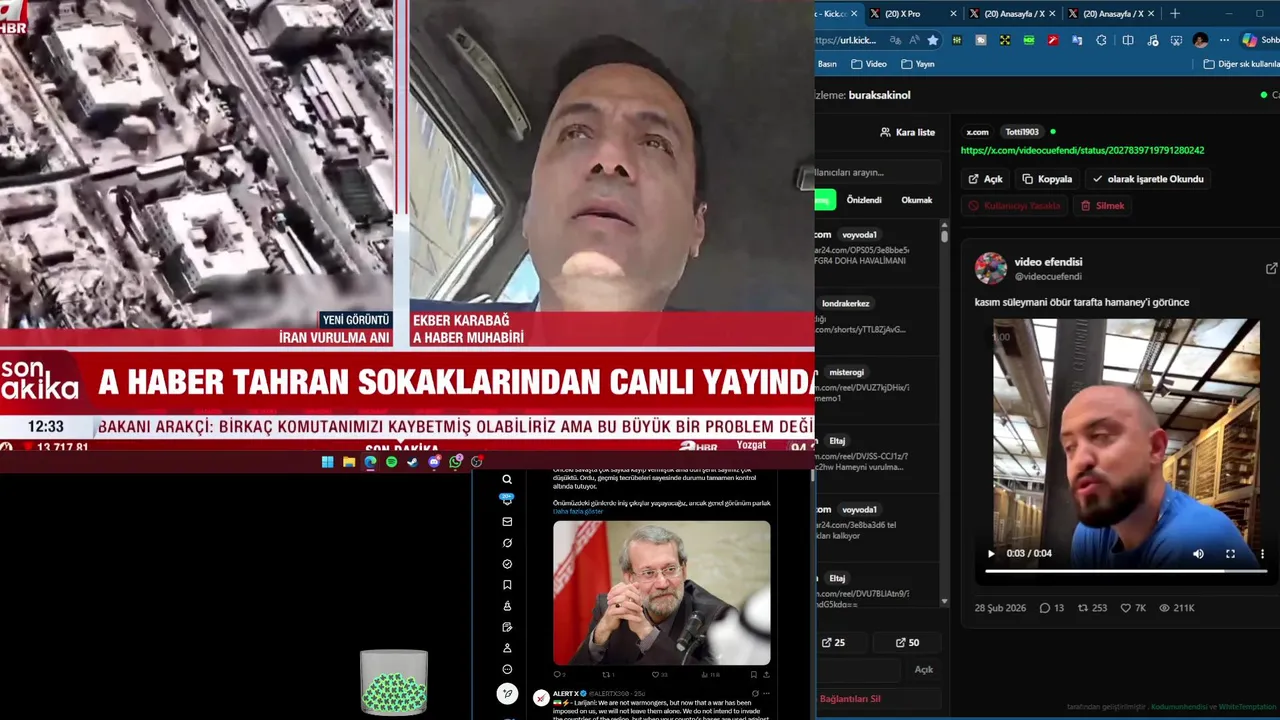Expand the Diğer sık kullanılanlar folder
The width and height of the screenshot is (1280, 720).
click(x=1241, y=64)
